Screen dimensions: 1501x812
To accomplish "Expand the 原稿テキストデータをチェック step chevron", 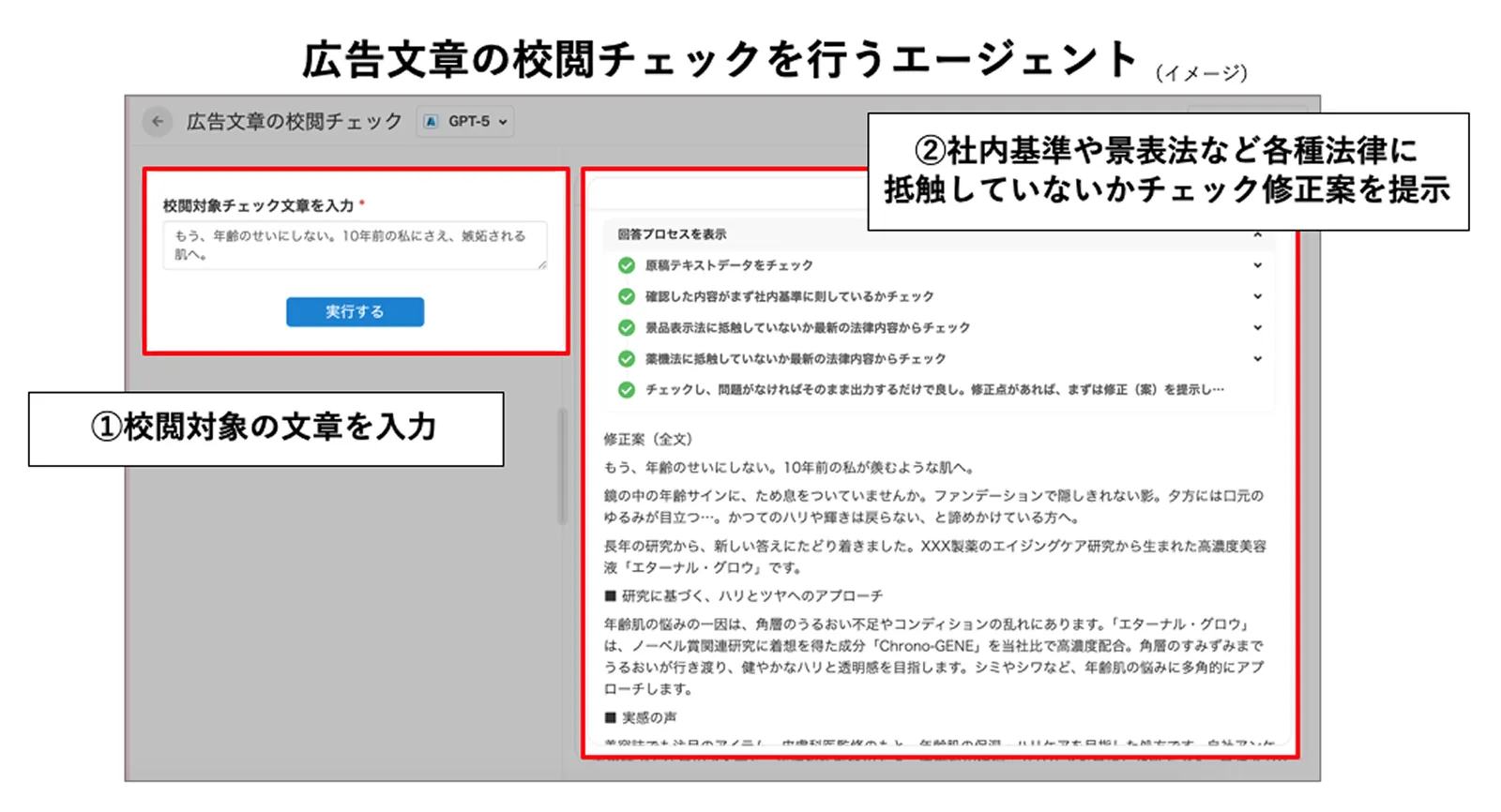I will [1257, 265].
